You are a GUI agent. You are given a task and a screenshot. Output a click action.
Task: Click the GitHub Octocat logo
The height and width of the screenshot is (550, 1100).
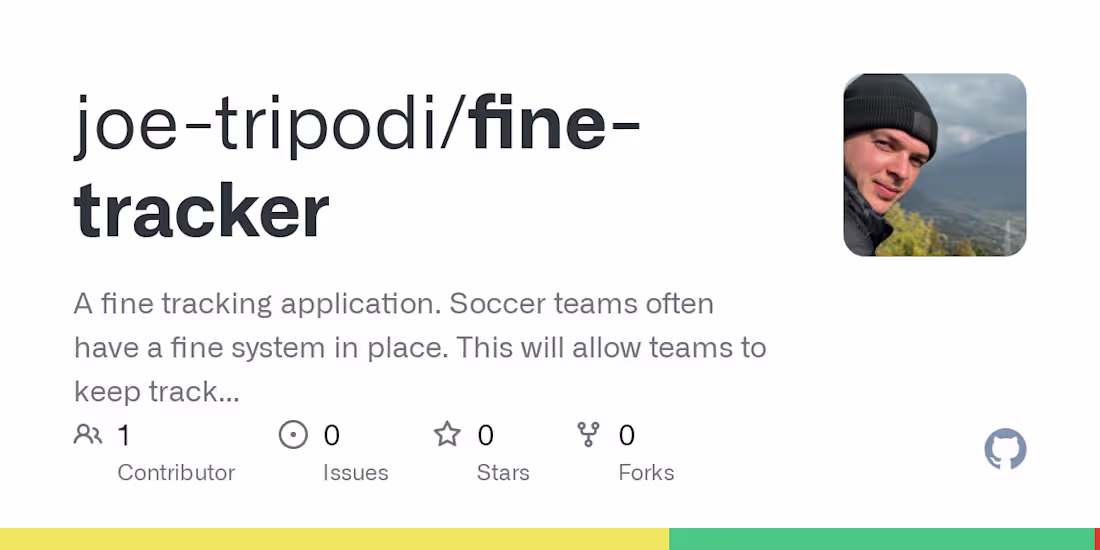[x=1005, y=450]
